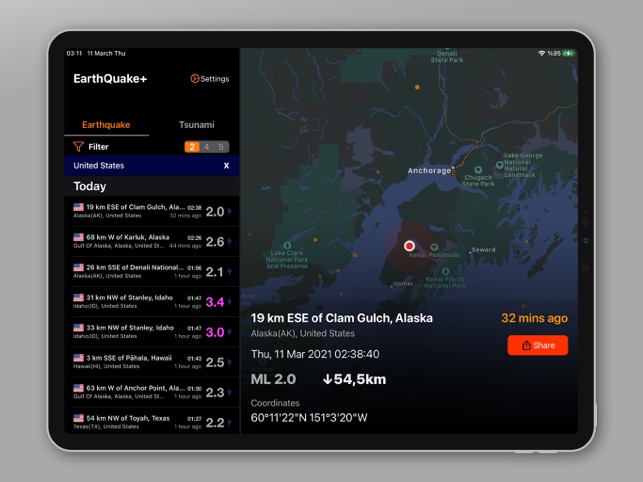The height and width of the screenshot is (482, 643).
Task: Select magnitude 5 filter segment
Action: tap(221, 147)
